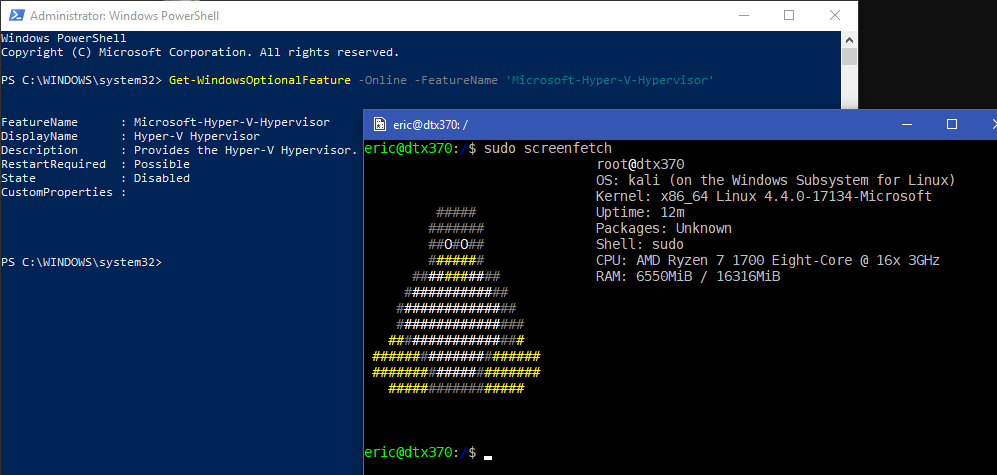Click the 'Provides the Hyper-V Hypervisor.' description
997x475 pixels.
[x=246, y=150]
